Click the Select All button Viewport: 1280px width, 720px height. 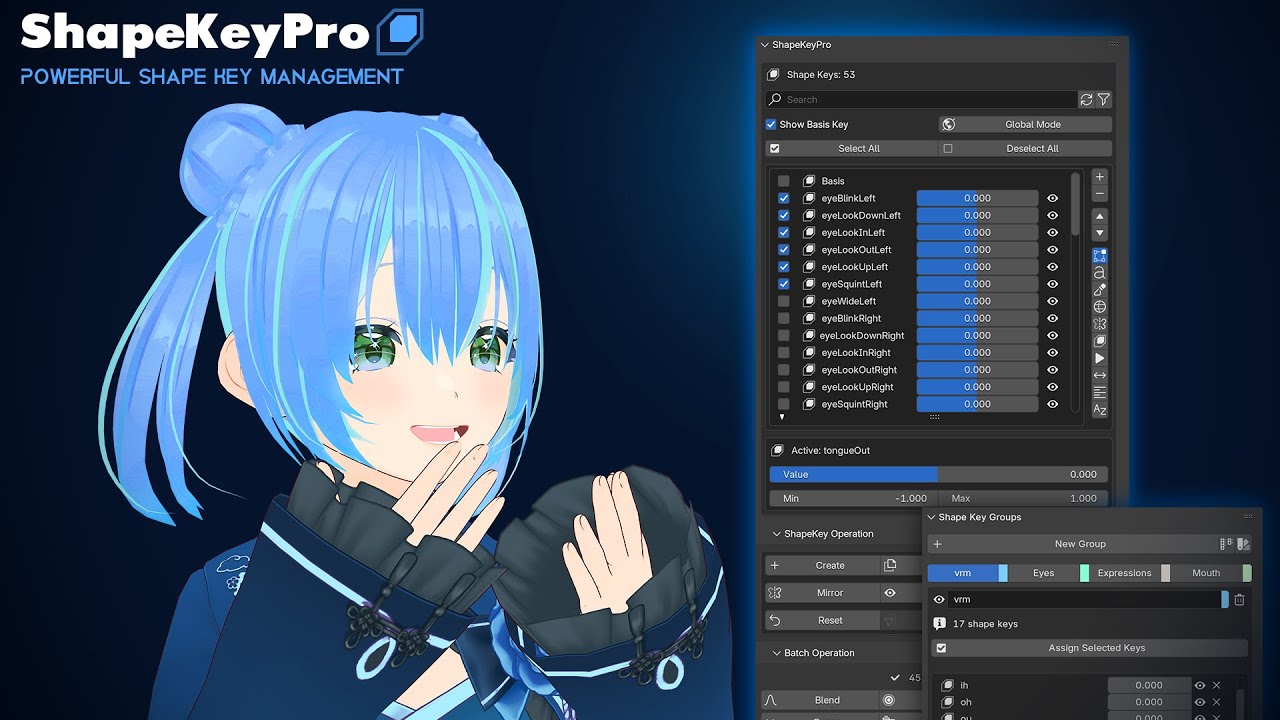[852, 149]
